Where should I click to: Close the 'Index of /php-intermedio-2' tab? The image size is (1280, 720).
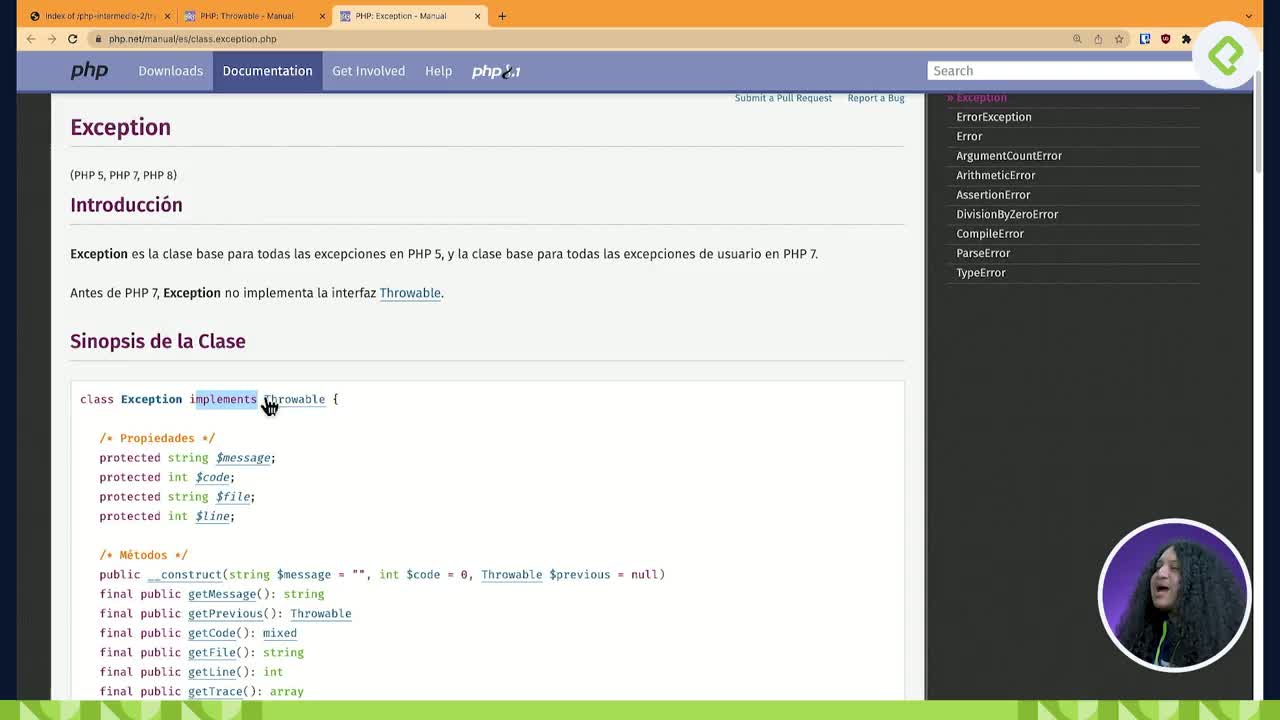(x=167, y=16)
